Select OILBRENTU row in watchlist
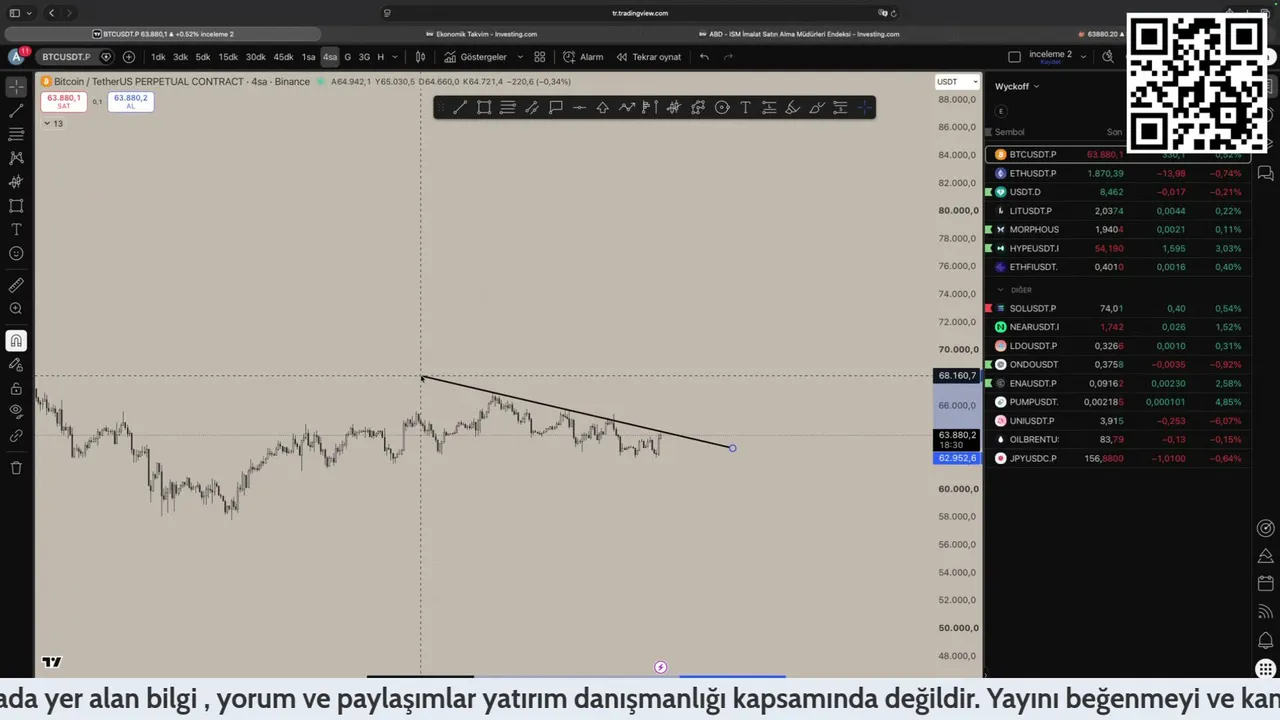The width and height of the screenshot is (1280, 720). click(x=1116, y=439)
